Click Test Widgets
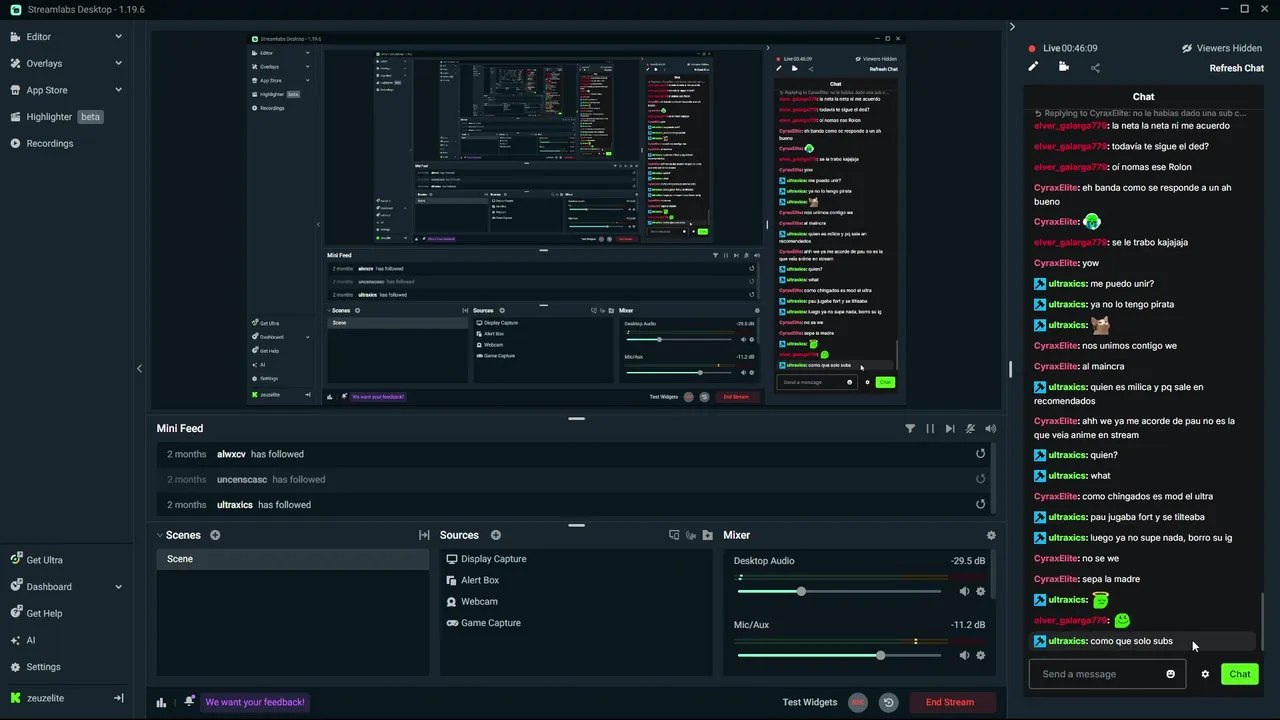 (810, 702)
